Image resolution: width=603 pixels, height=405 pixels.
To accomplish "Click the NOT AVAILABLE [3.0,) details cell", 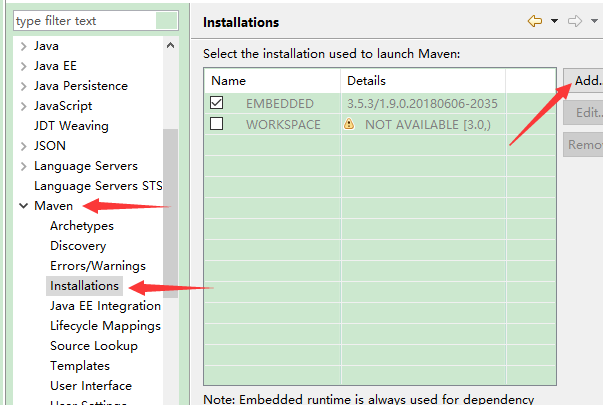I will point(428,124).
